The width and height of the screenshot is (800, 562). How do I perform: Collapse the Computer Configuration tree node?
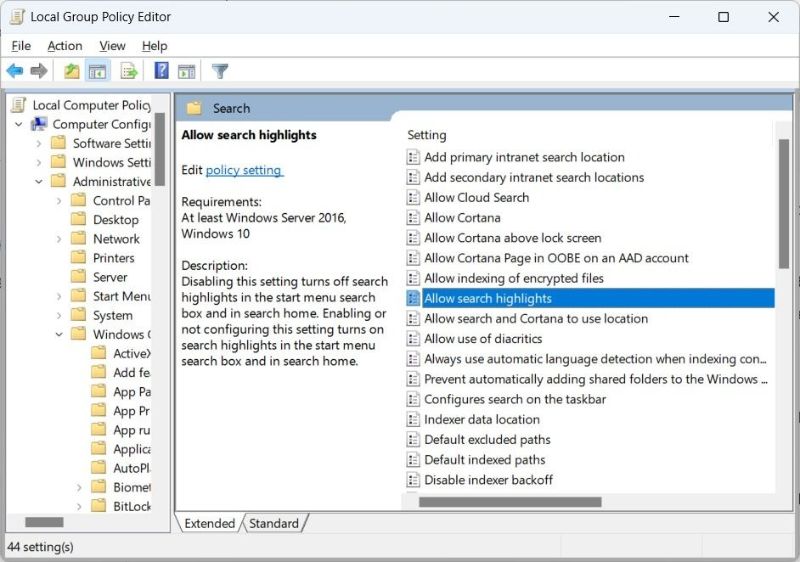click(x=19, y=125)
